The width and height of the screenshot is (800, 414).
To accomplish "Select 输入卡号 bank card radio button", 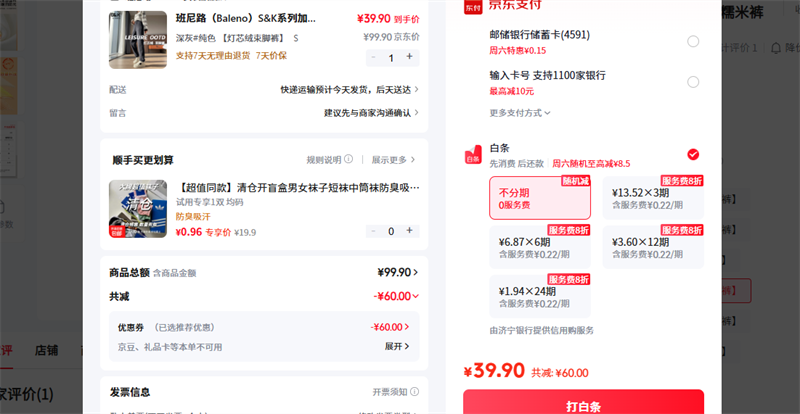I will (x=693, y=82).
